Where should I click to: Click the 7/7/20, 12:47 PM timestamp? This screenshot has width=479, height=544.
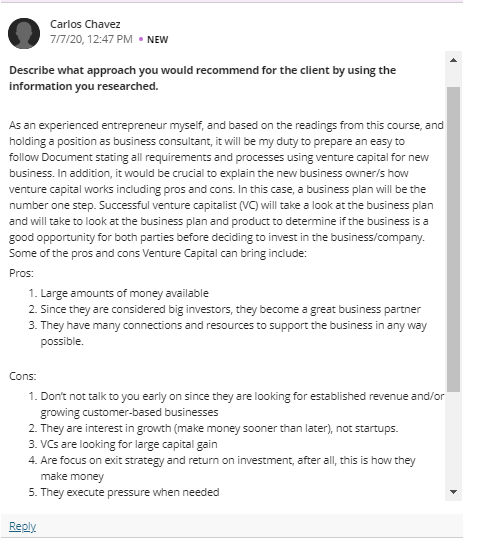click(x=91, y=39)
